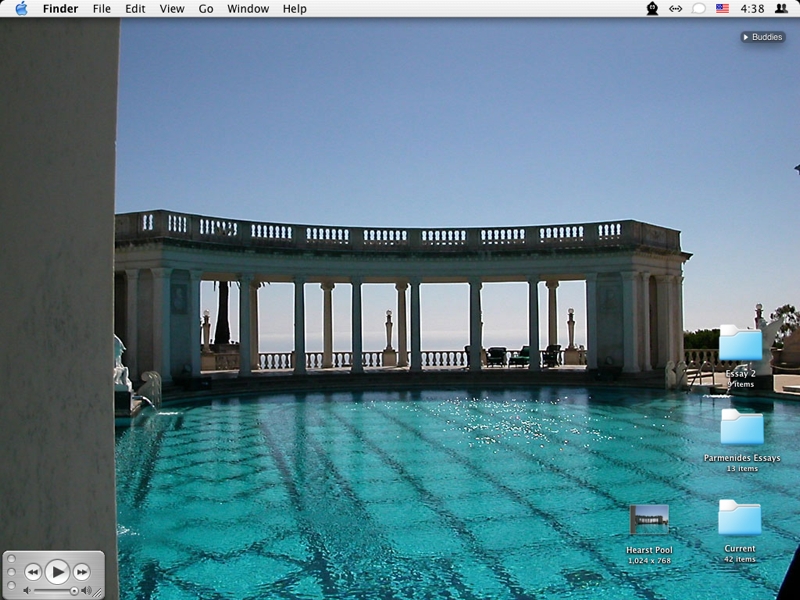
Task: Open the File menu
Action: coord(102,9)
